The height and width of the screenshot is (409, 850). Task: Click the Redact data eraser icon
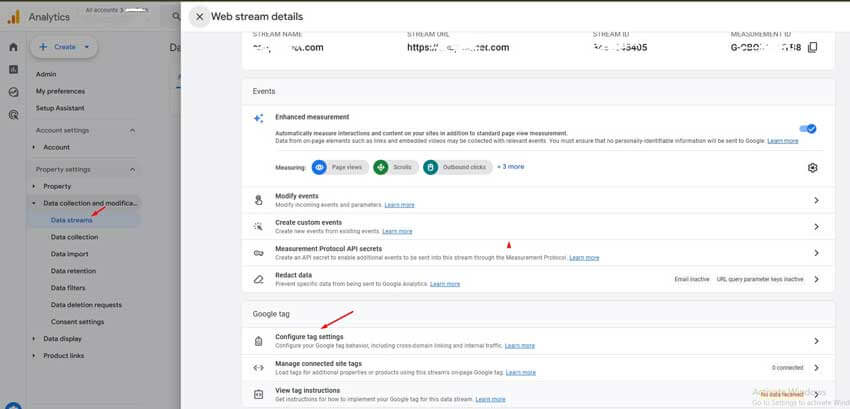259,279
